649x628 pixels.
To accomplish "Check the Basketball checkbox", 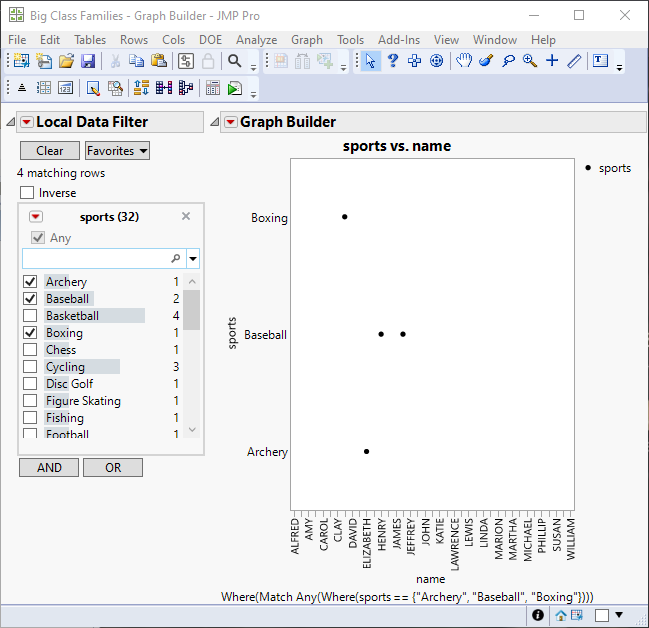I will tap(30, 315).
